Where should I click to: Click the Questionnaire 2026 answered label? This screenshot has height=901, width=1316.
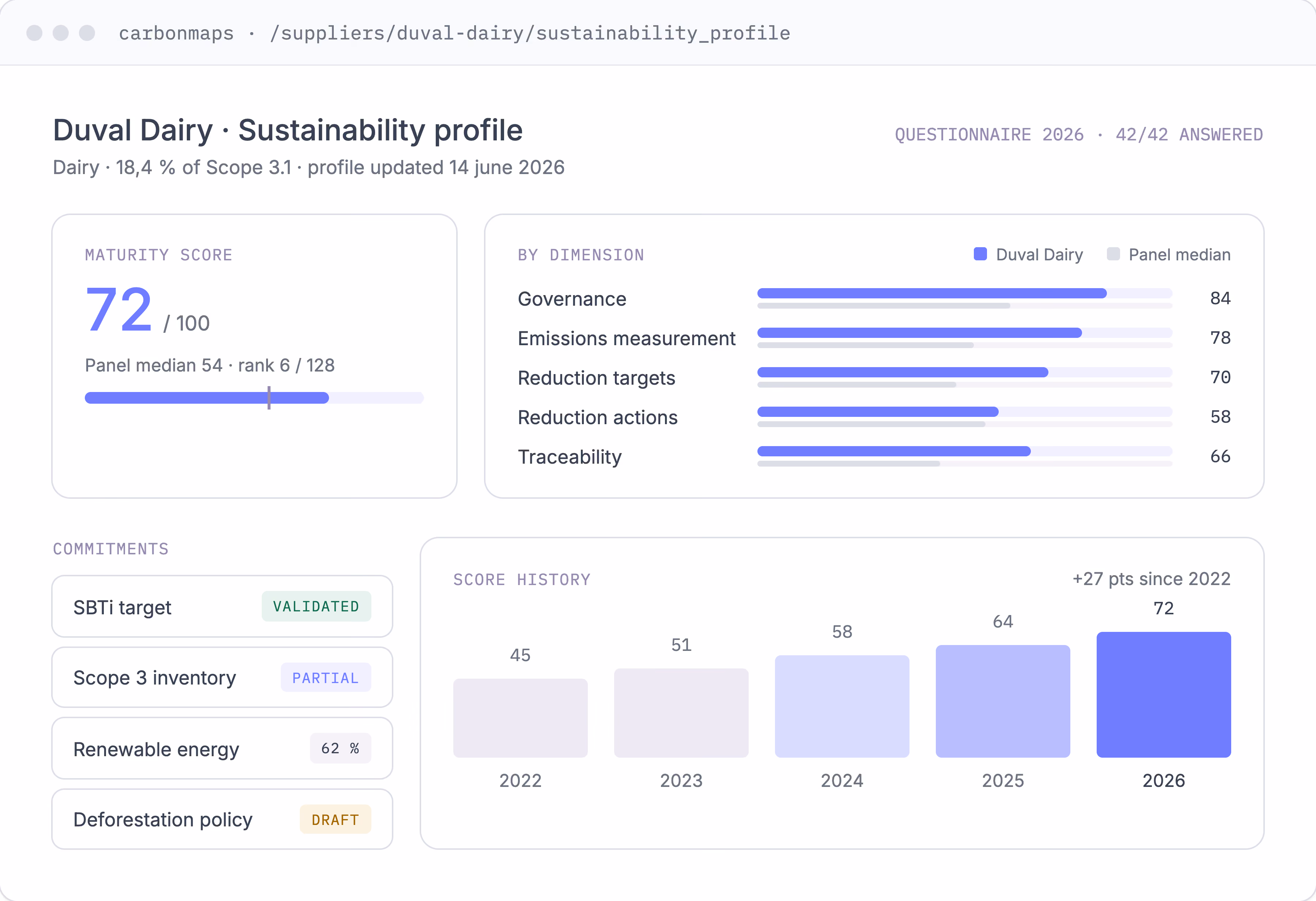1079,135
